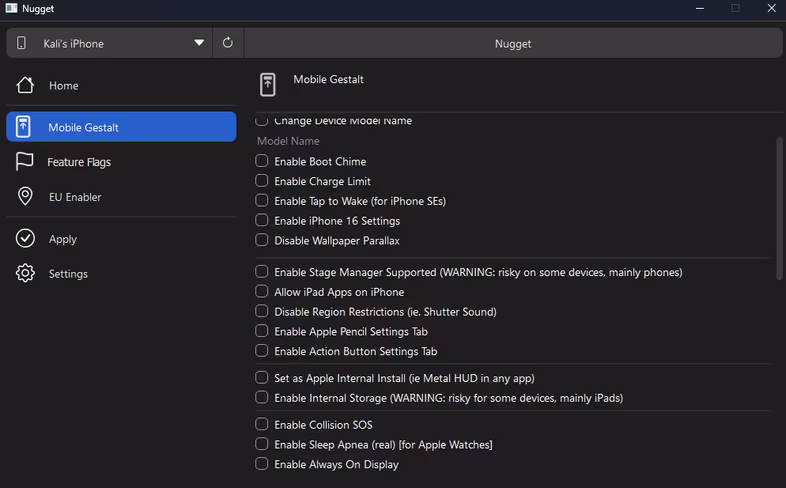Viewport: 786px width, 488px height.
Task: Click the phone icon beside Kali's iPhone
Action: click(21, 43)
